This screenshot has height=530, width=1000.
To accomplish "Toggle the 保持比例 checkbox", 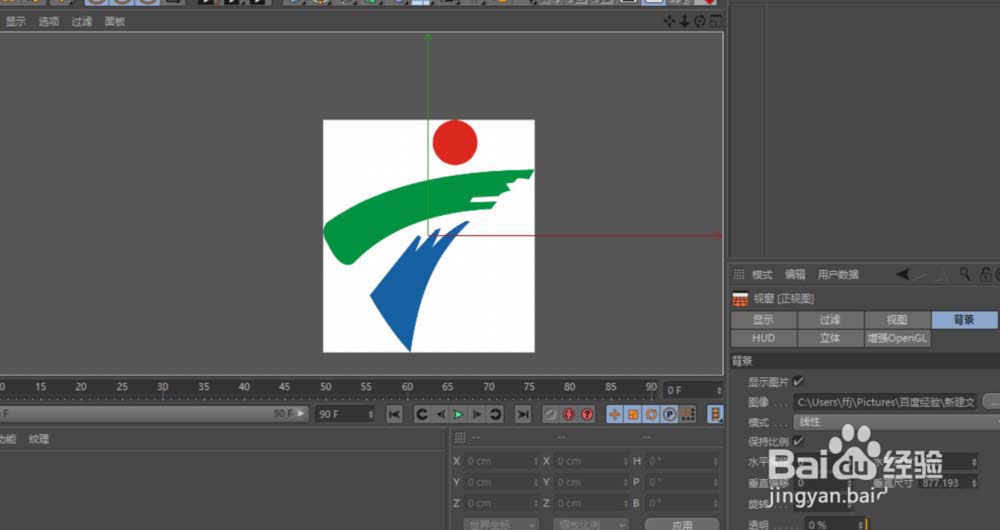I will click(x=798, y=441).
